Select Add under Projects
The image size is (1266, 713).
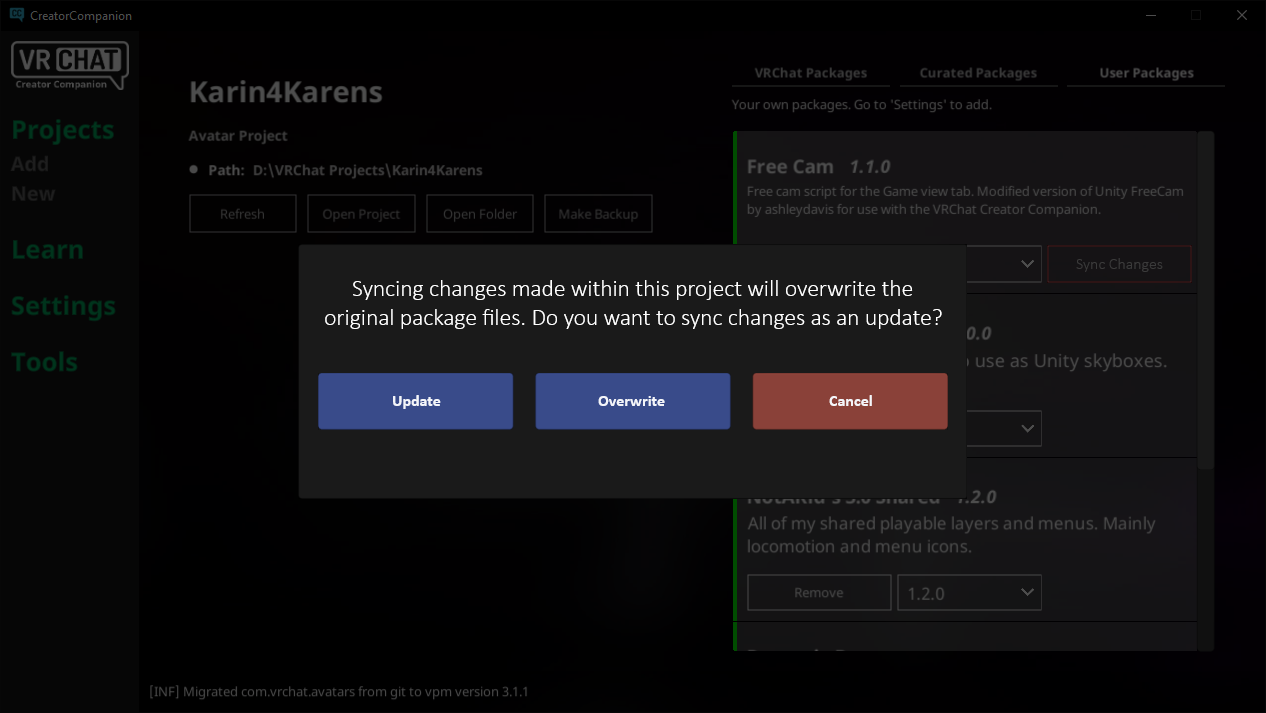30,164
